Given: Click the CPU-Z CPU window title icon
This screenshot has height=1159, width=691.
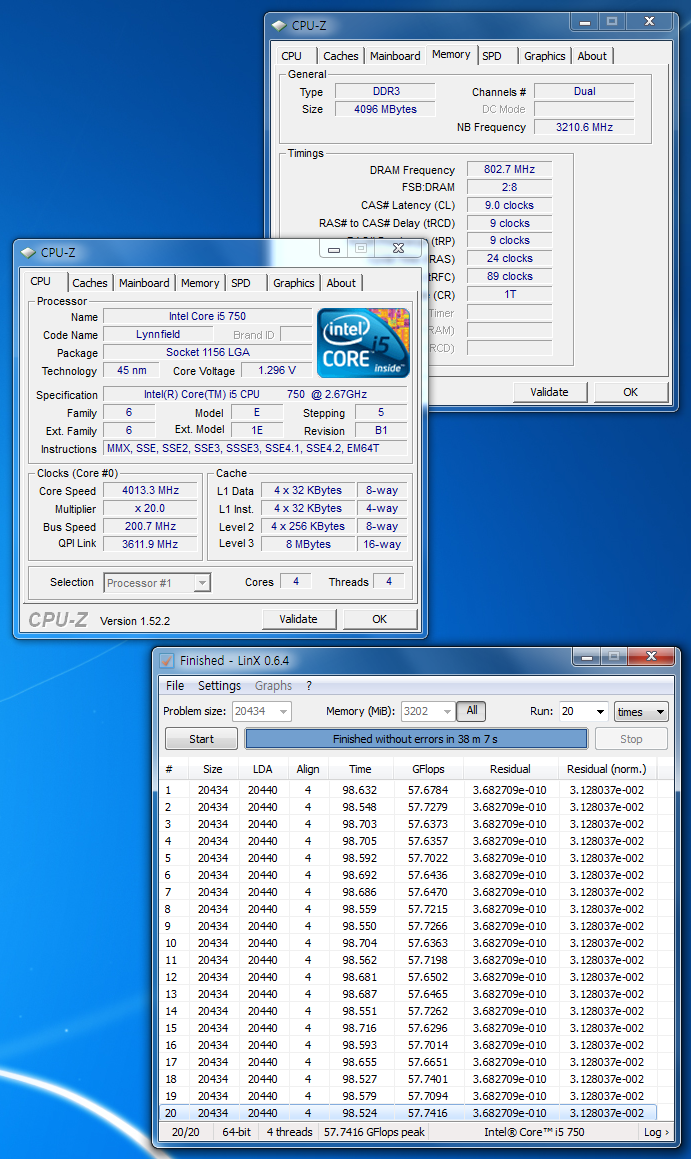Looking at the screenshot, I should click(x=28, y=253).
